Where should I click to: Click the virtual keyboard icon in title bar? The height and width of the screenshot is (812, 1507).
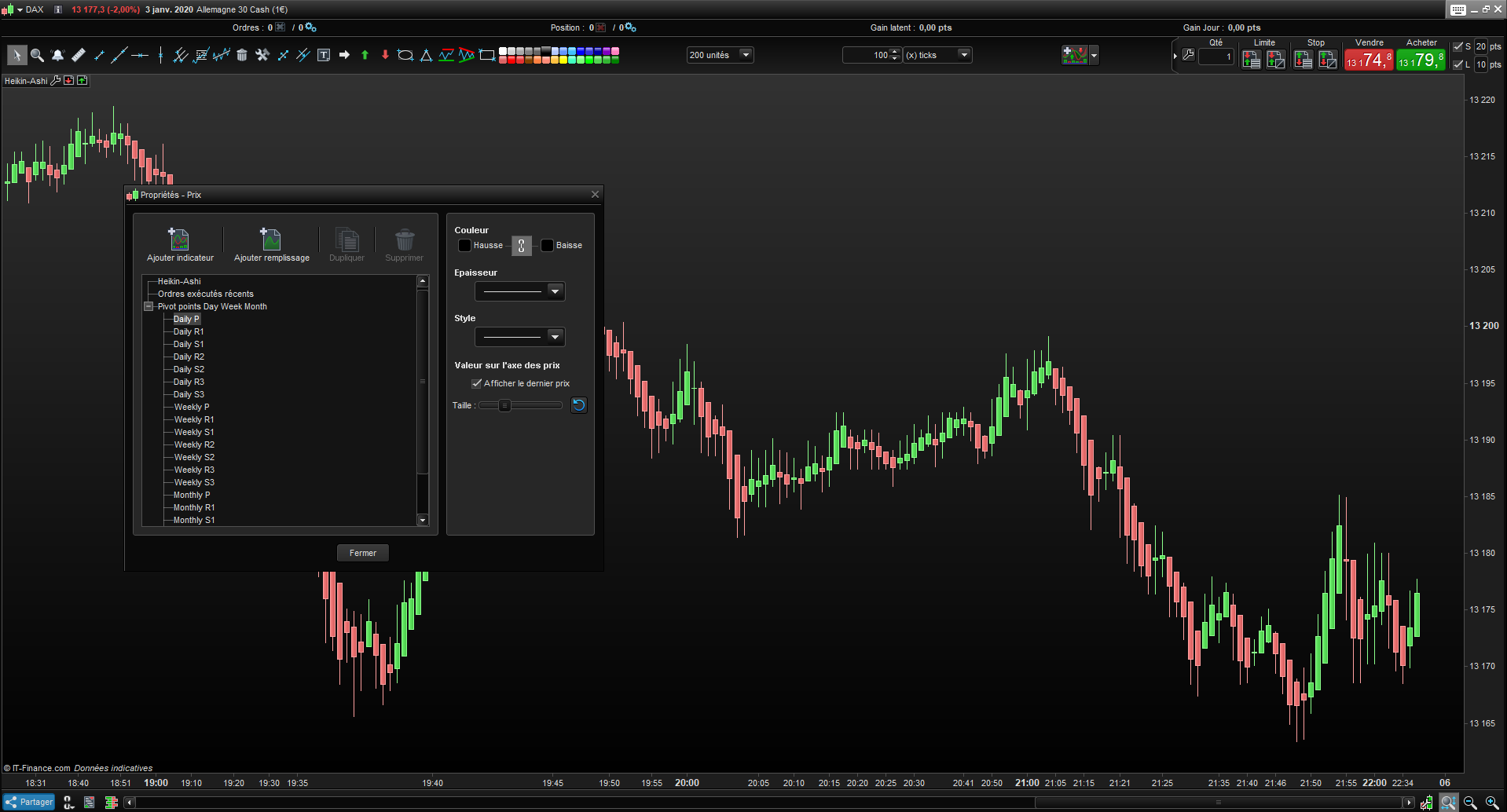pyautogui.click(x=1458, y=9)
